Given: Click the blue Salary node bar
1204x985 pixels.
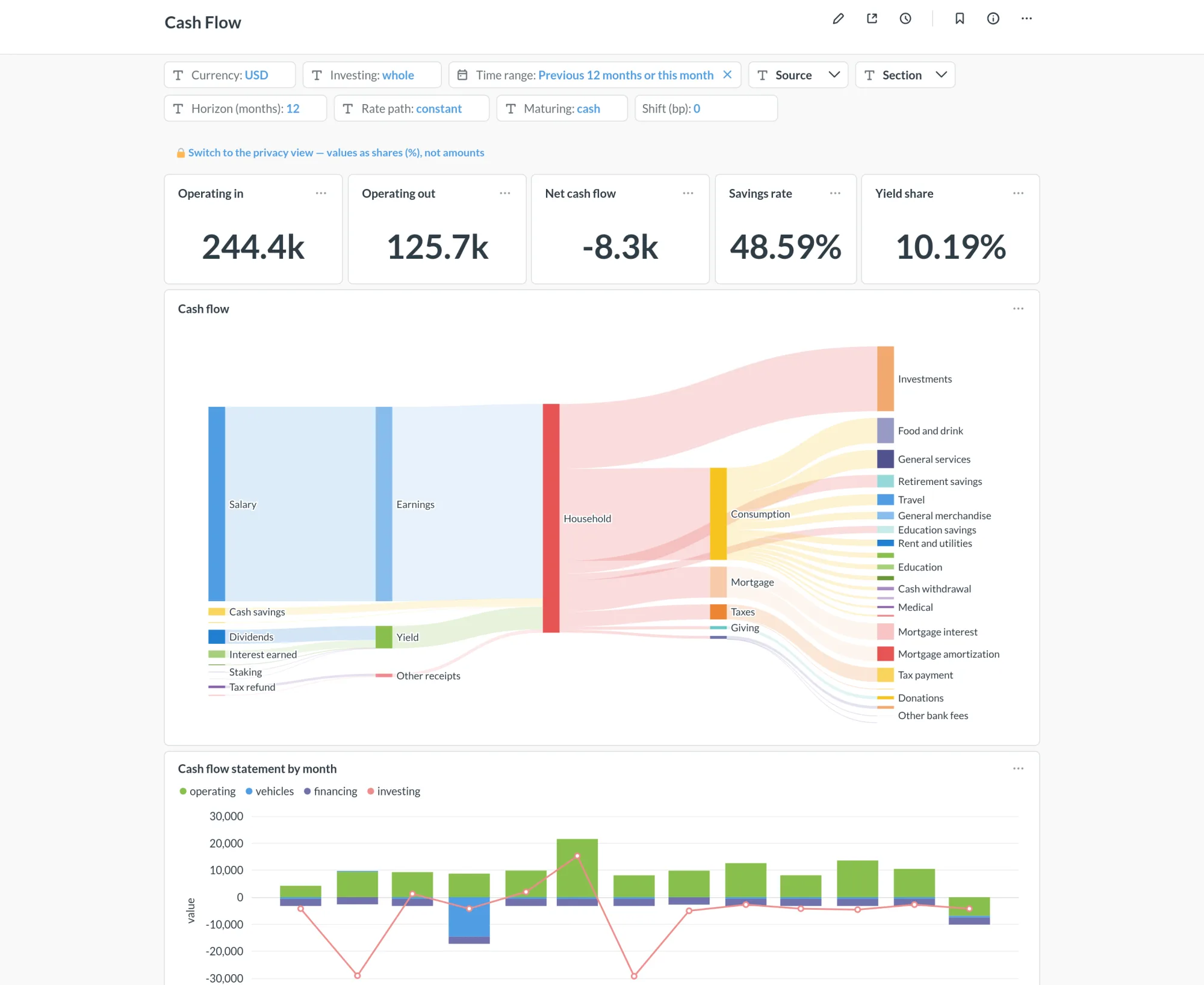Looking at the screenshot, I should coord(217,504).
